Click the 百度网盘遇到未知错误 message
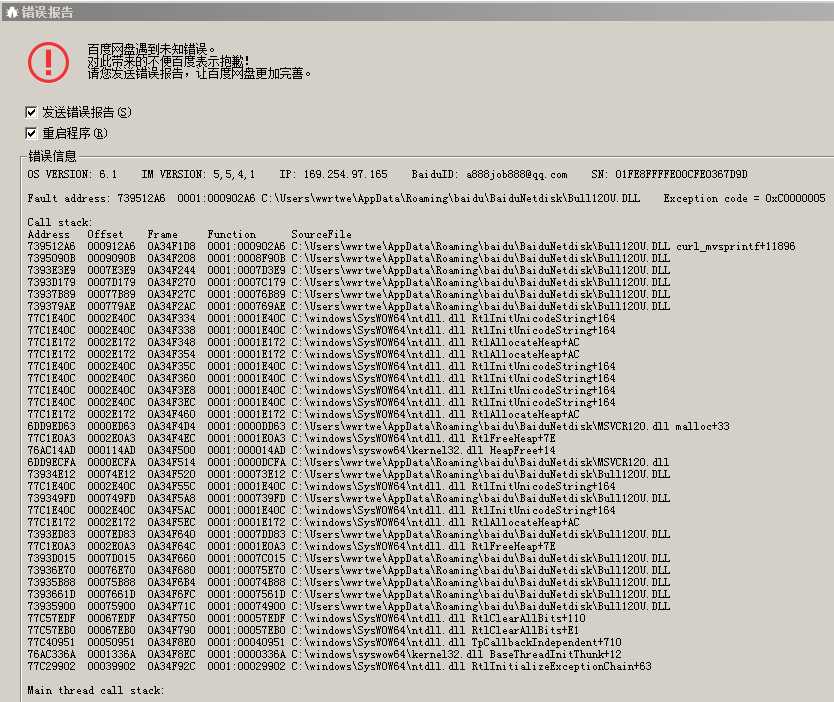834x702 pixels. point(151,49)
